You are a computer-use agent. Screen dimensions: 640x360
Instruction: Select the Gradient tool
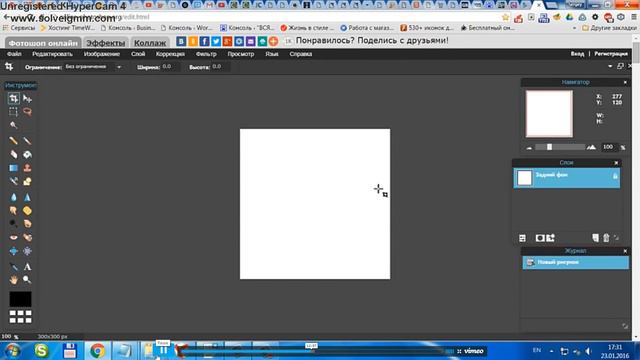(13, 168)
